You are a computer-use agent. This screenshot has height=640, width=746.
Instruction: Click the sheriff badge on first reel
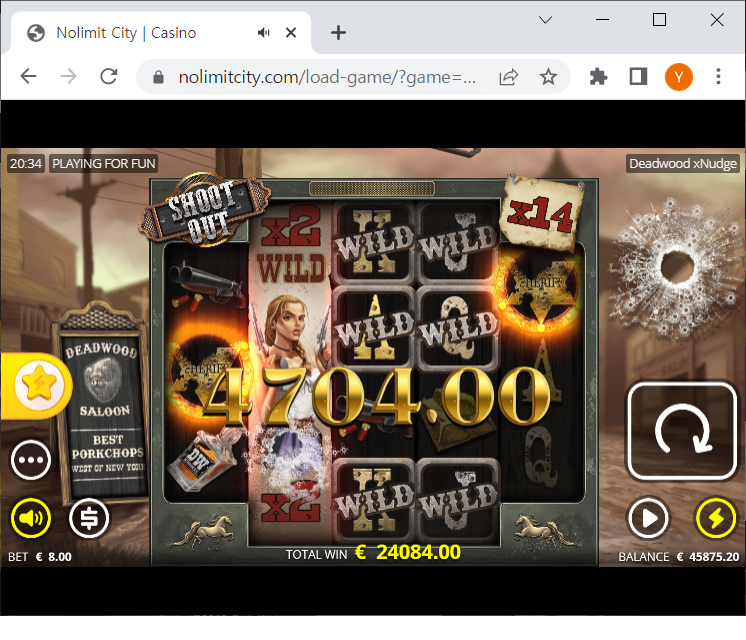[207, 371]
